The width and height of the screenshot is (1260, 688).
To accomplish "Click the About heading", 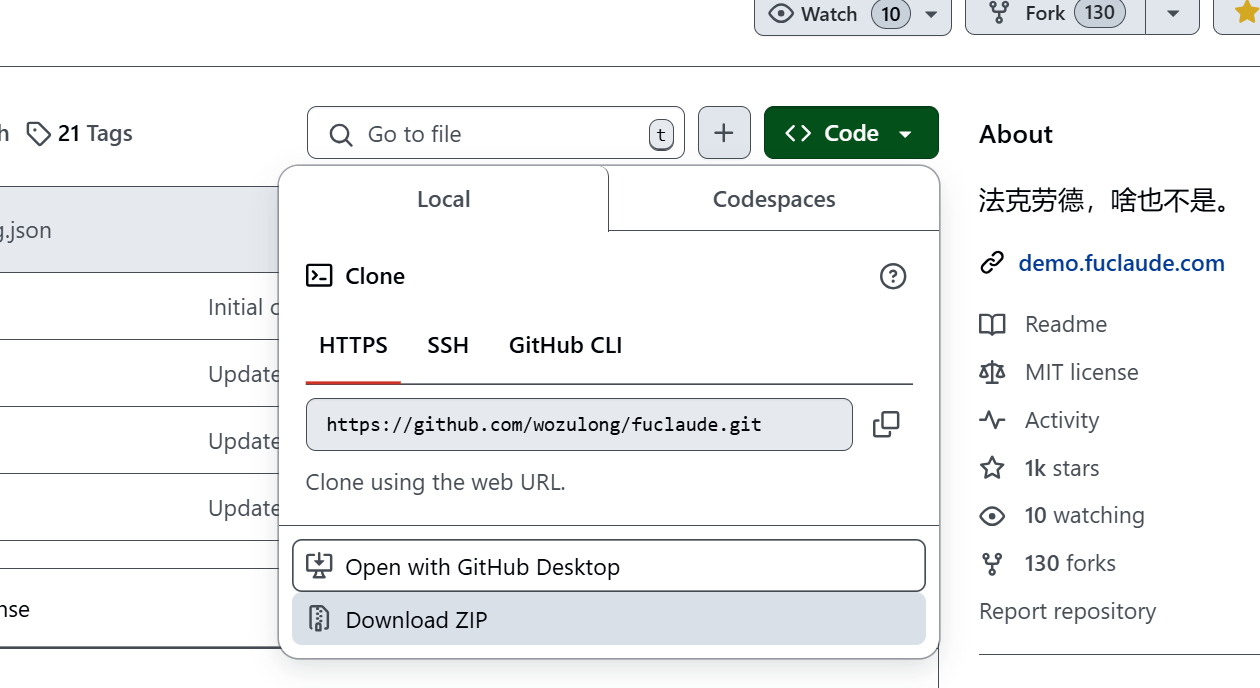I will click(x=1016, y=134).
